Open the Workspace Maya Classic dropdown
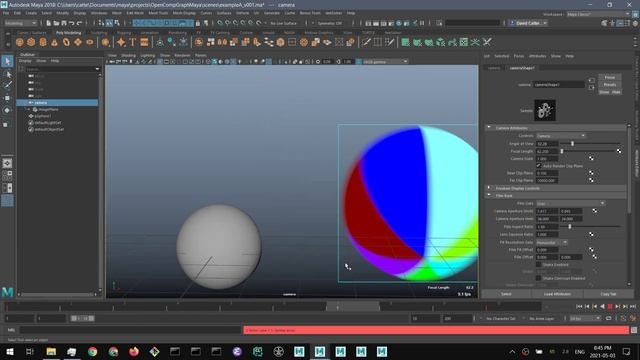Viewport: 640px width, 360px height. (x=599, y=14)
